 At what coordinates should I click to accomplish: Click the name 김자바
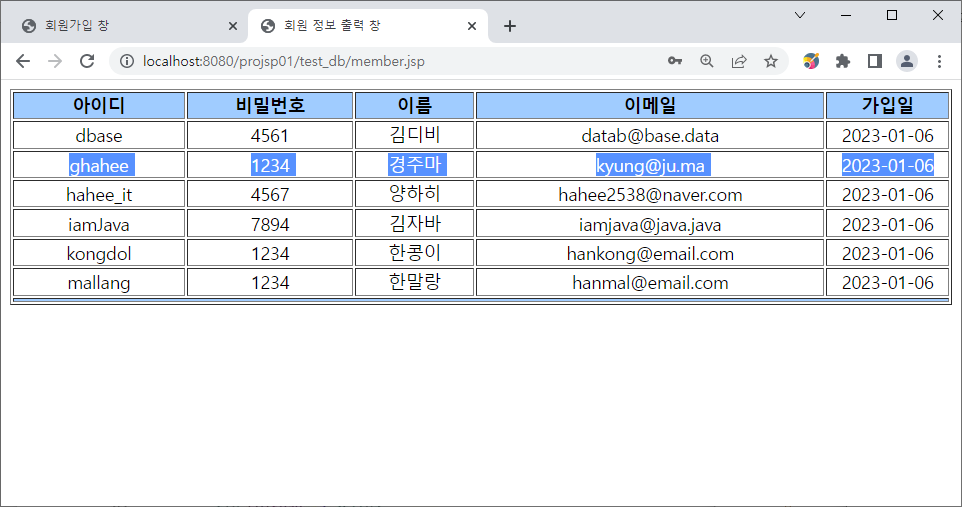(415, 223)
